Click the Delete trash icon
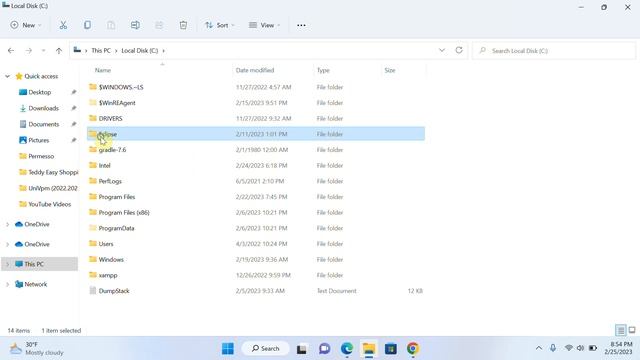Viewport: 640px width, 360px height. 183,25
